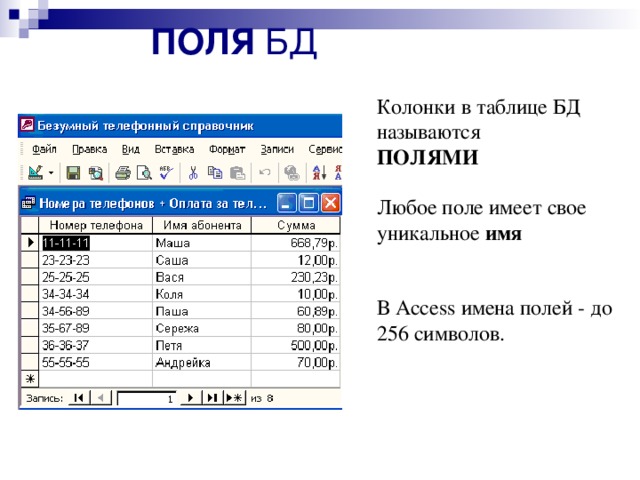
Task: Run the Spelling check icon
Action: pyautogui.click(x=166, y=173)
